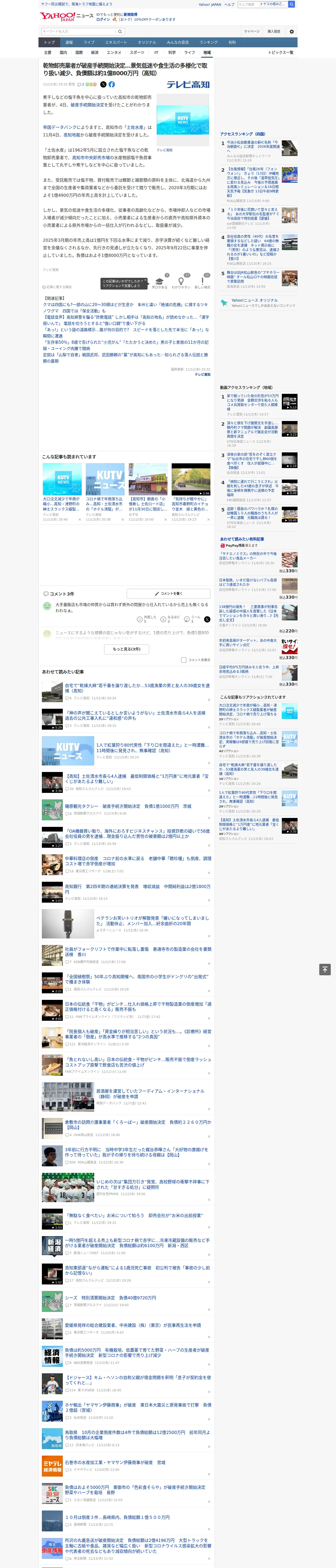
Task: Select the 速報 tab
Action: click(69, 42)
